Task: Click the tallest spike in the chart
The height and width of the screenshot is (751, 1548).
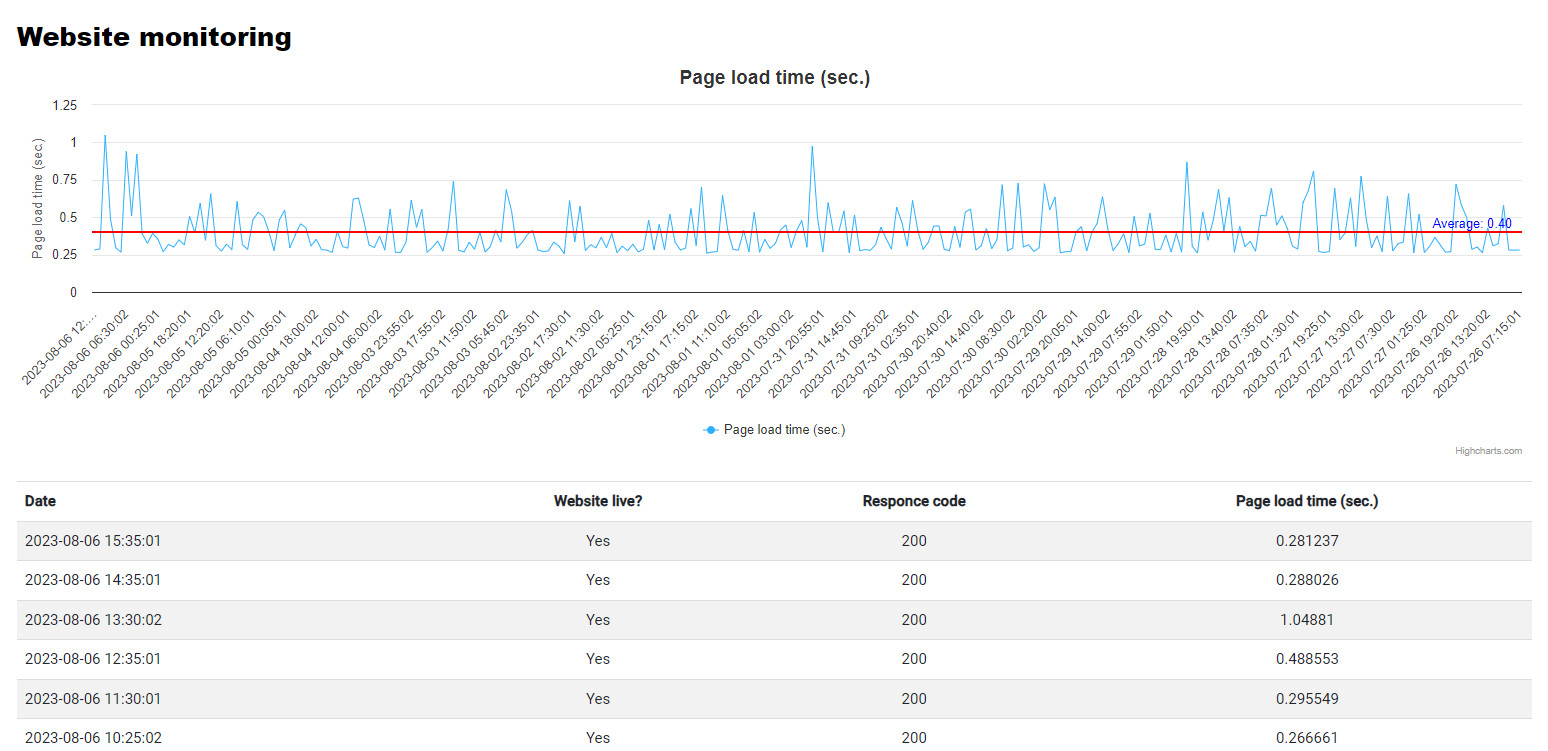Action: point(105,136)
